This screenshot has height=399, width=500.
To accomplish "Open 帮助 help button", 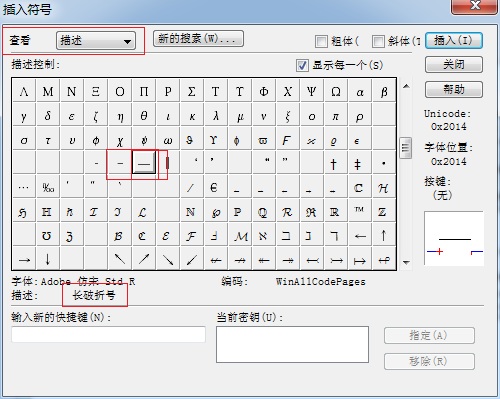I will point(454,89).
